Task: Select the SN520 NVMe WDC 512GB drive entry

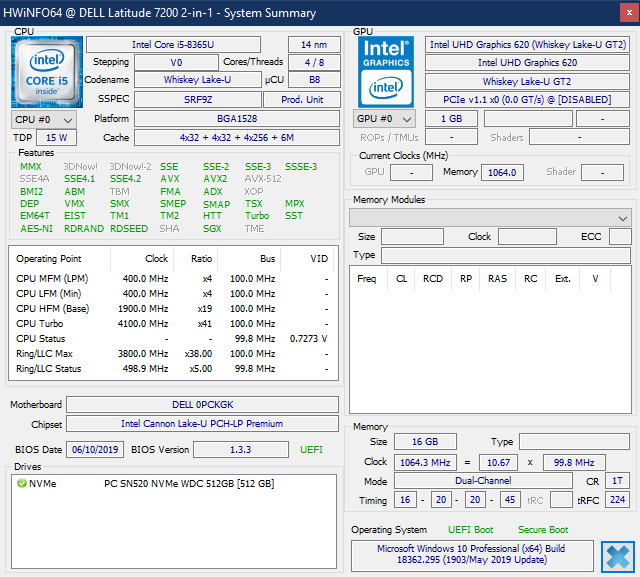Action: [188, 484]
